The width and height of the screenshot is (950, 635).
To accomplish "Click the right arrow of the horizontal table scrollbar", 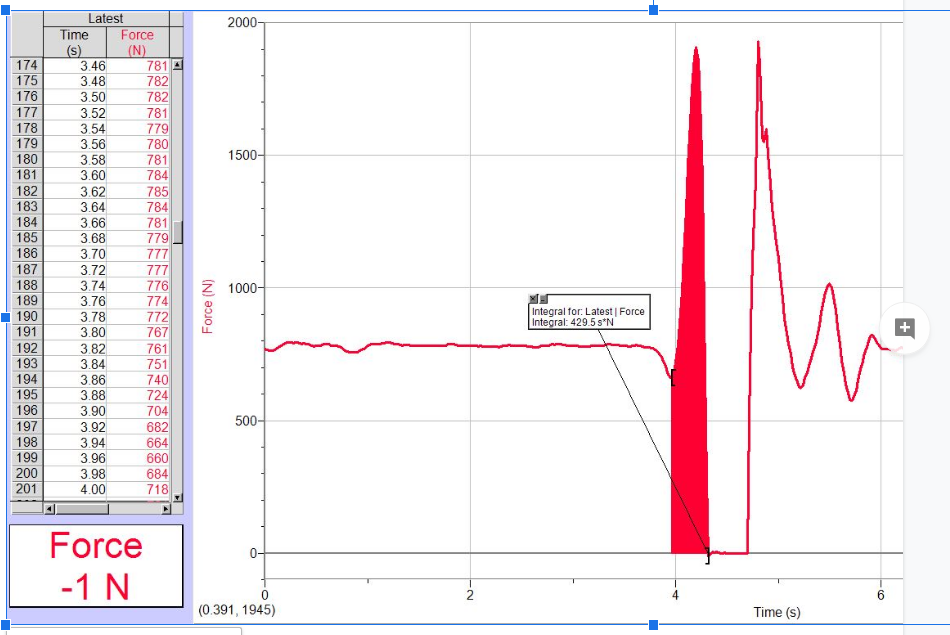I will [166, 509].
